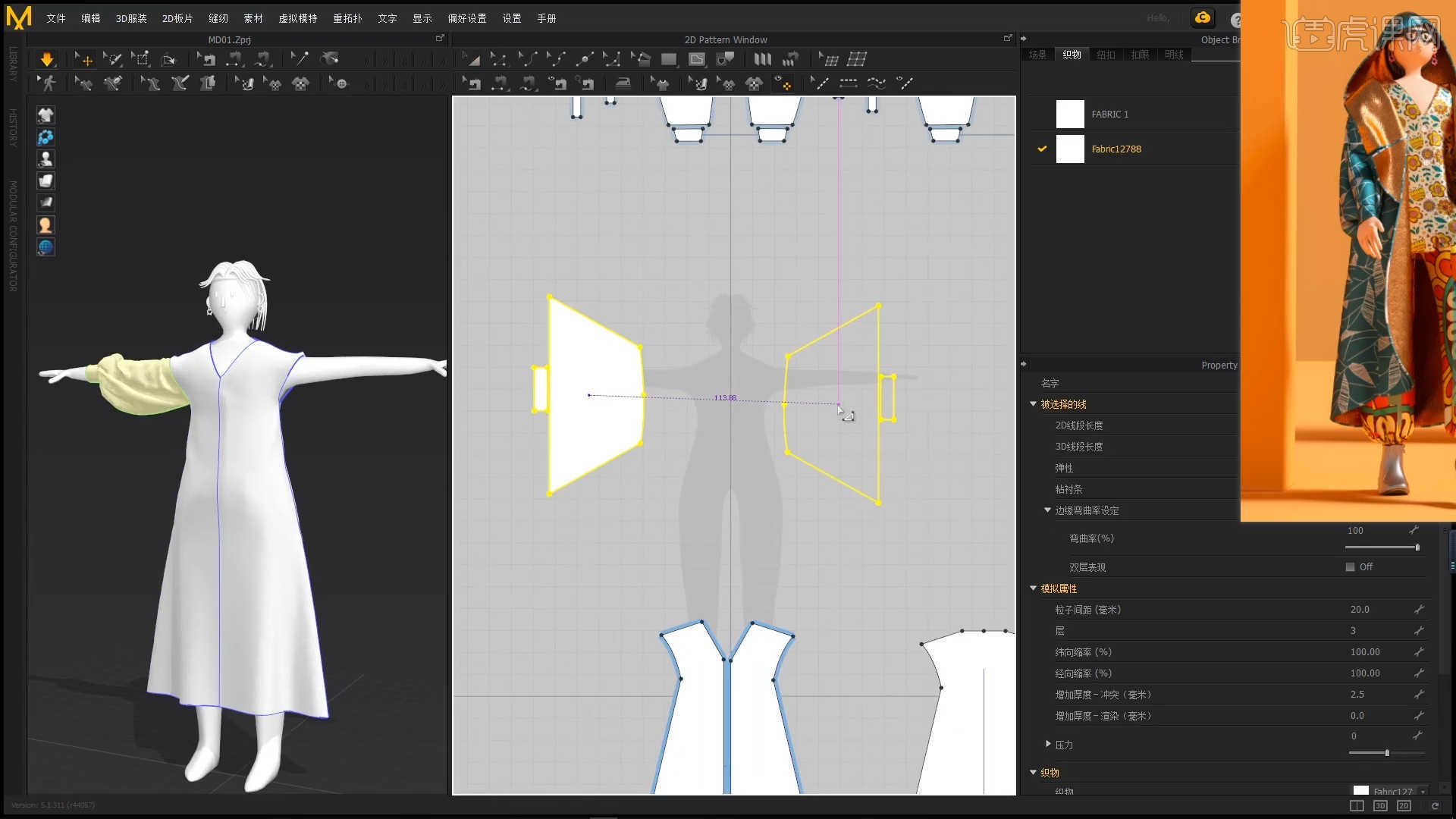The height and width of the screenshot is (819, 1456).
Task: Toggle checkmark beside Fabric12788
Action: 1042,149
